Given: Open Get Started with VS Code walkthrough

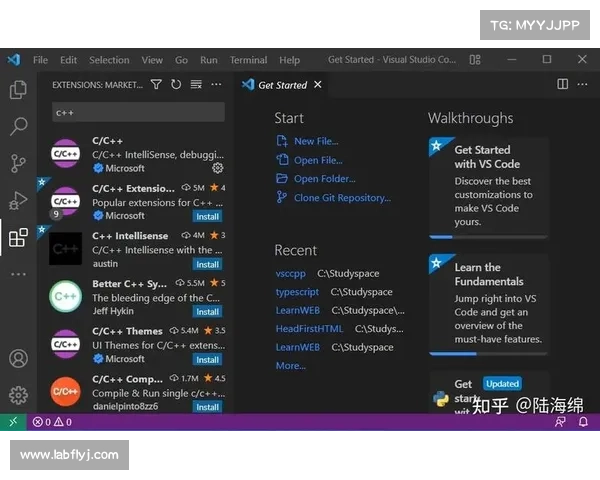Looking at the screenshot, I should pos(489,188).
